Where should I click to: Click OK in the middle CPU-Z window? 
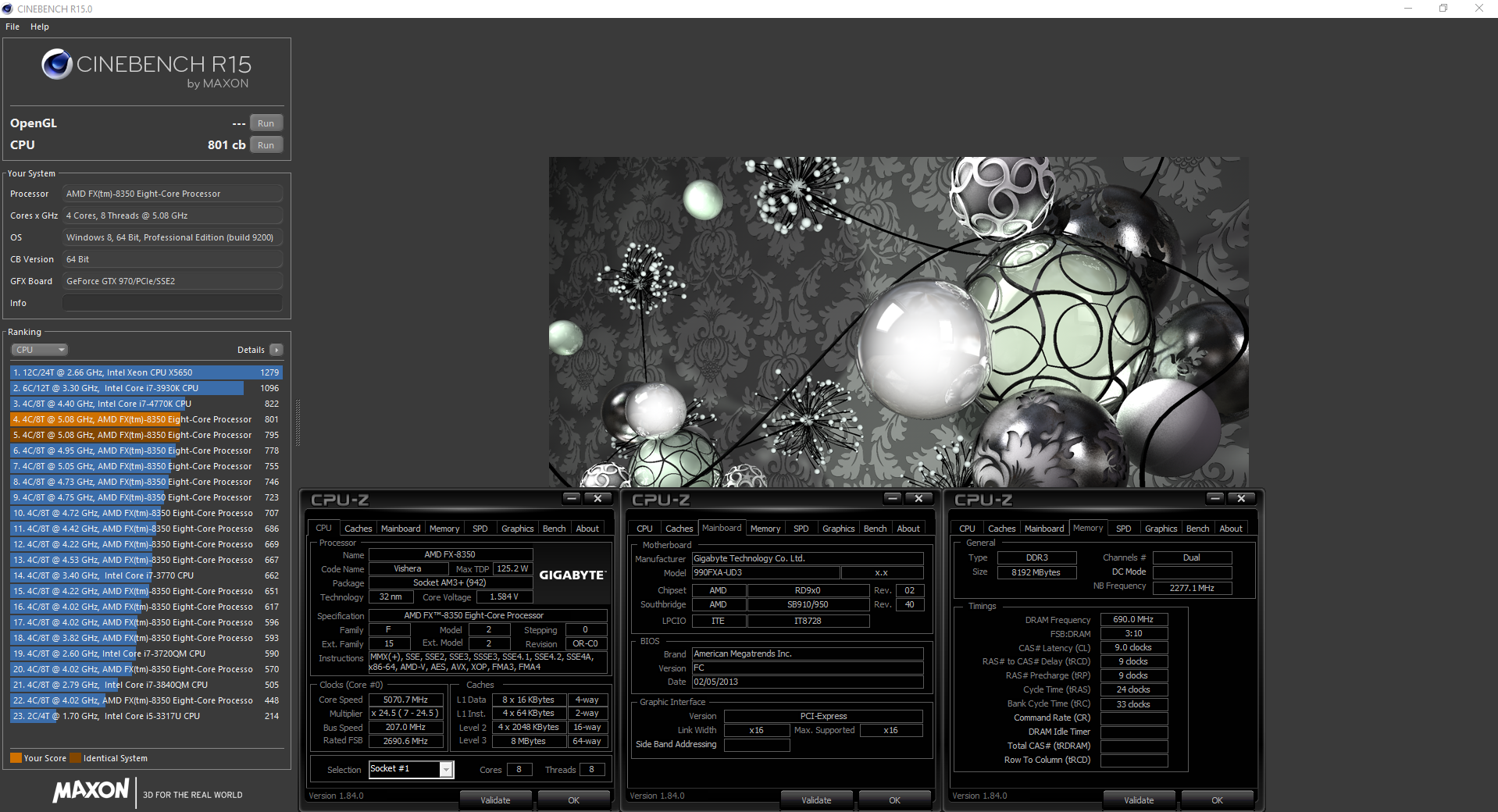click(895, 800)
